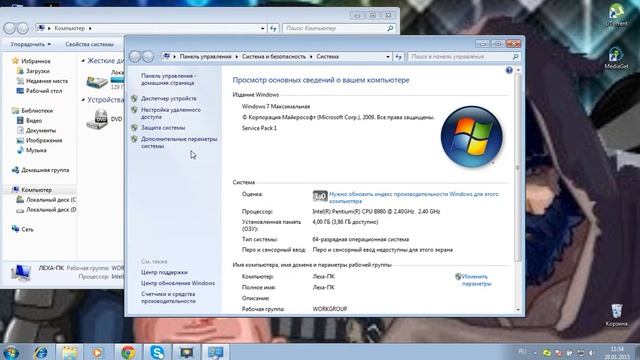Open Device Manager link in System window
The width and height of the screenshot is (640, 360).
[169, 98]
